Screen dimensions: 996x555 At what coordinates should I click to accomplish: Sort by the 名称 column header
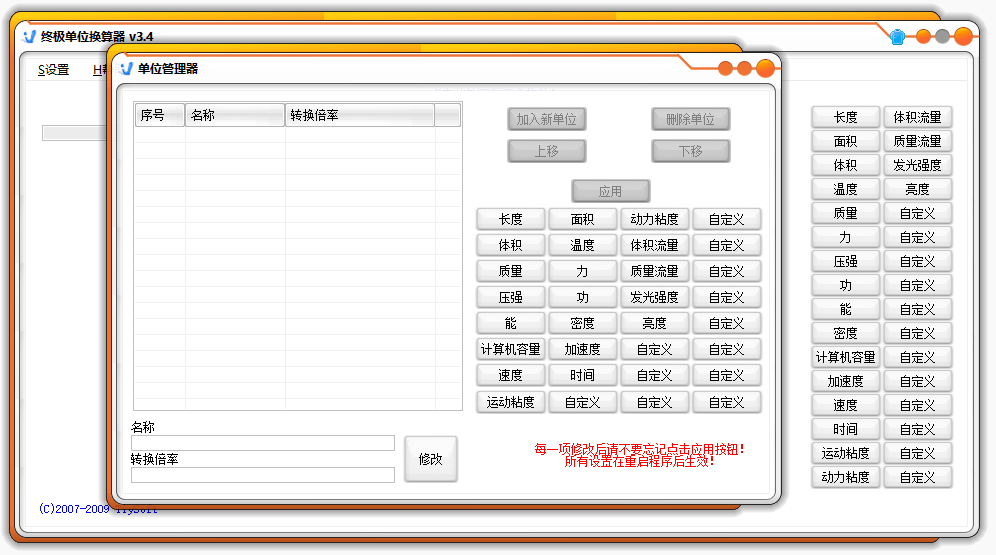(x=234, y=115)
